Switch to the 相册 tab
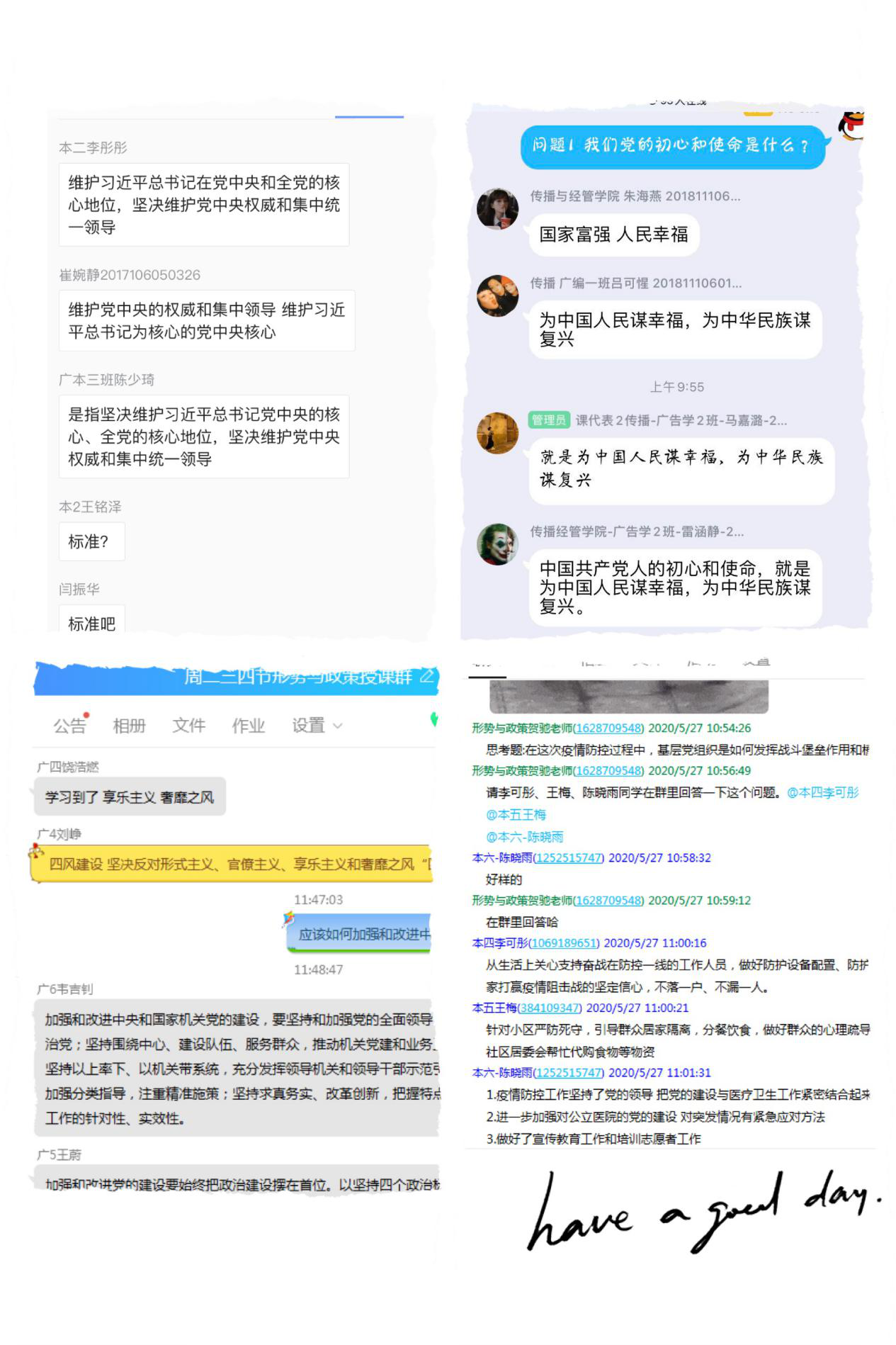896x1345 pixels. pos(129,726)
